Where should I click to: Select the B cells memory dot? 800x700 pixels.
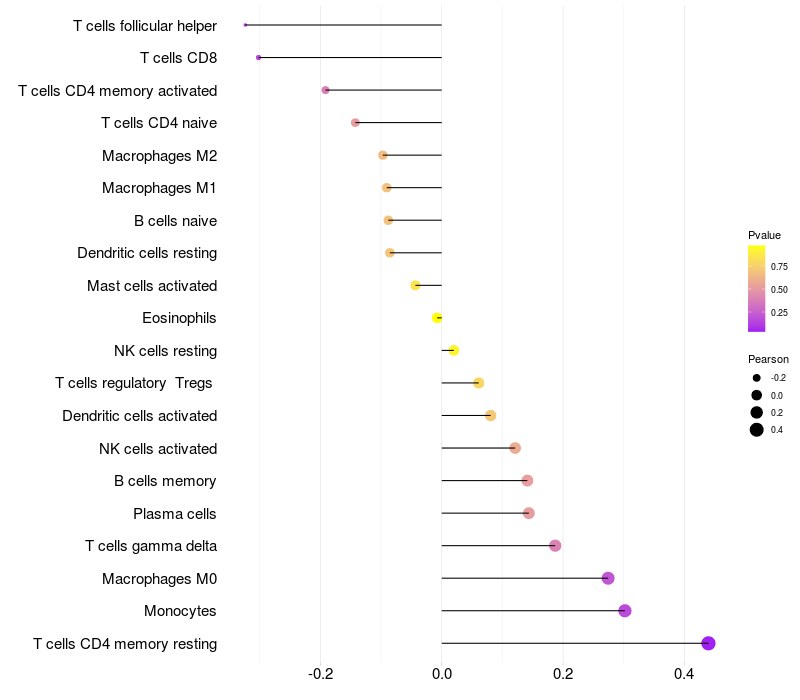(x=527, y=481)
